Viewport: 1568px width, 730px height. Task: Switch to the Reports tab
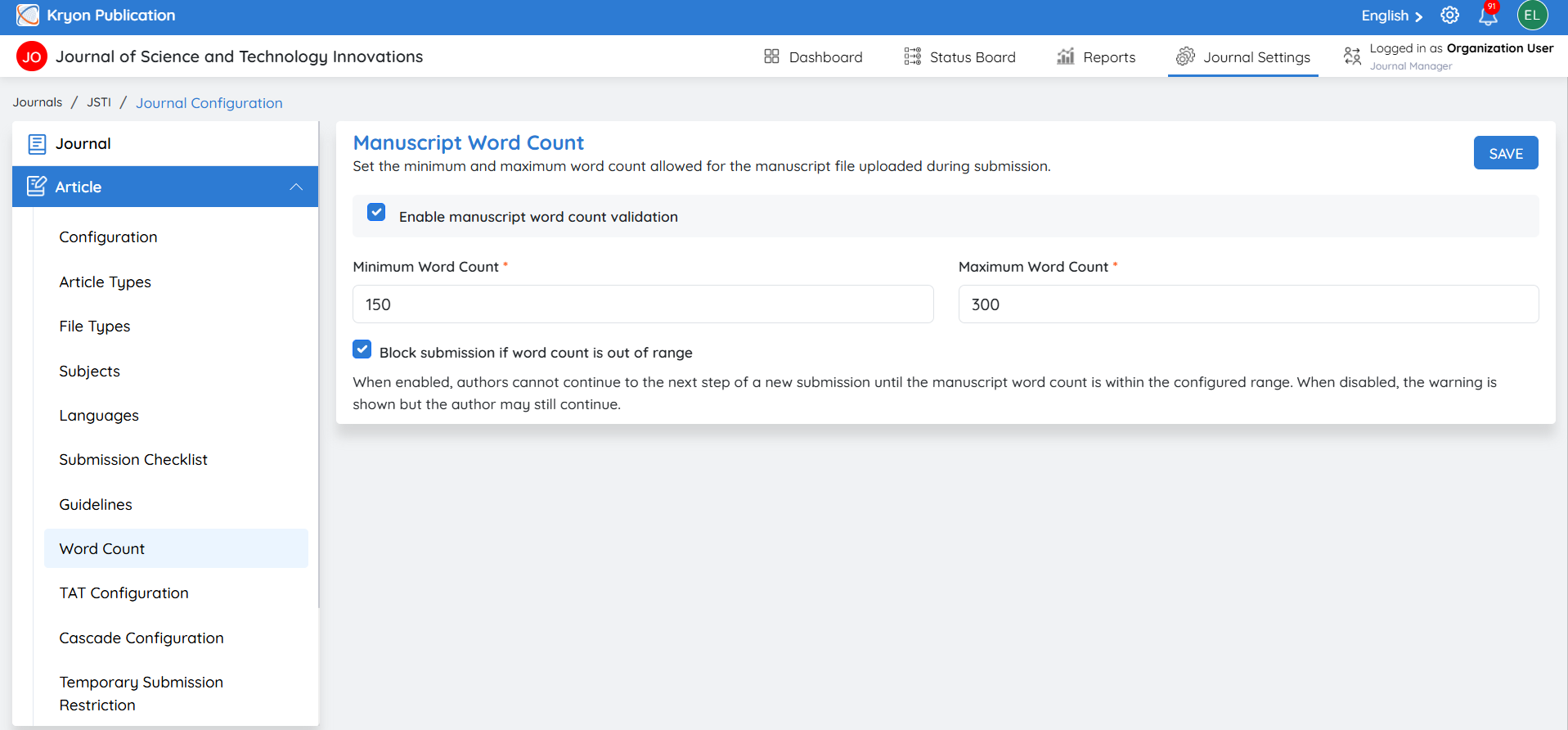click(1096, 57)
